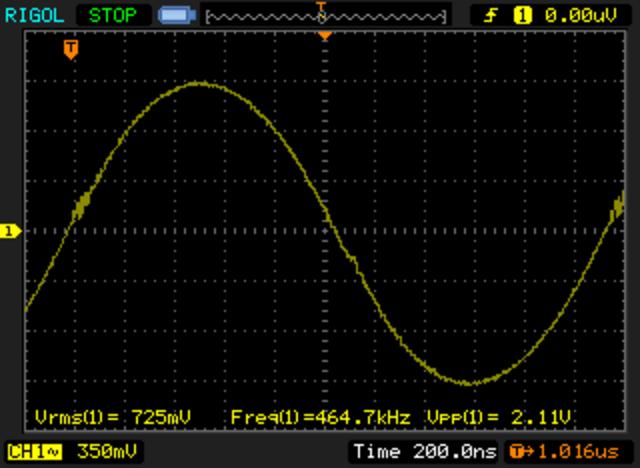Viewport: 640px width, 468px height.
Task: Click the sine waveform positive peak
Action: (198, 84)
